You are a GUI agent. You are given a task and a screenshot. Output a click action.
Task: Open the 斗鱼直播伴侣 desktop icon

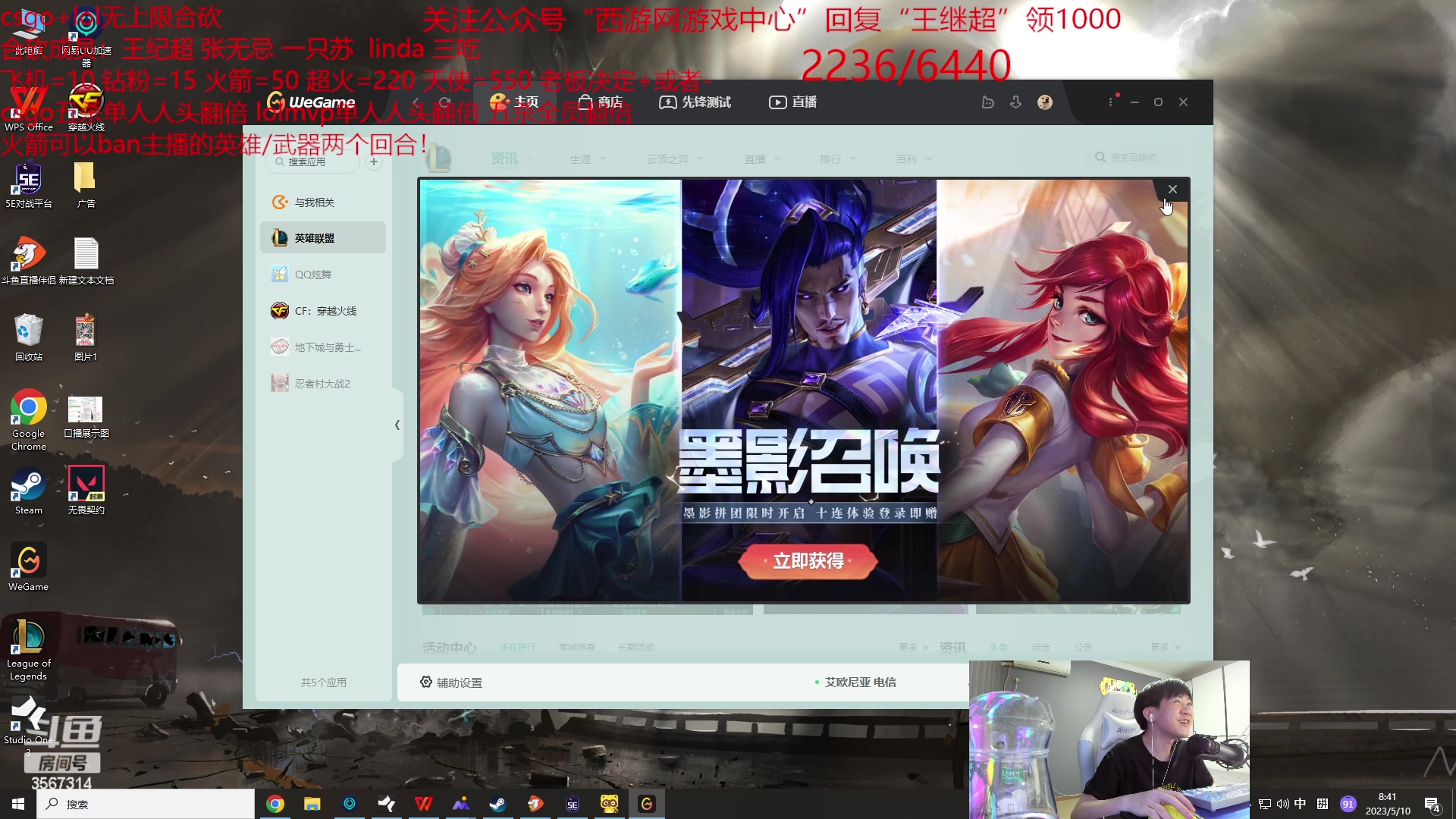point(29,262)
